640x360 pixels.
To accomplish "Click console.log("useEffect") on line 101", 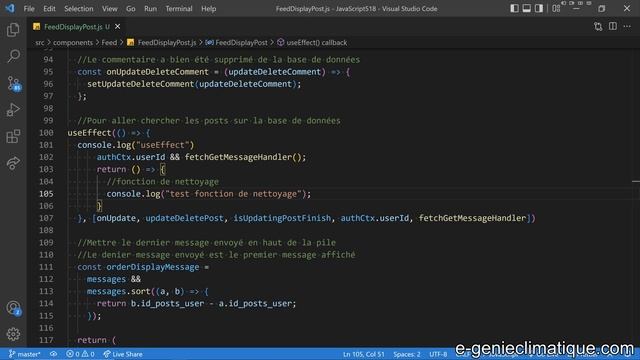I will pyautogui.click(x=136, y=145).
